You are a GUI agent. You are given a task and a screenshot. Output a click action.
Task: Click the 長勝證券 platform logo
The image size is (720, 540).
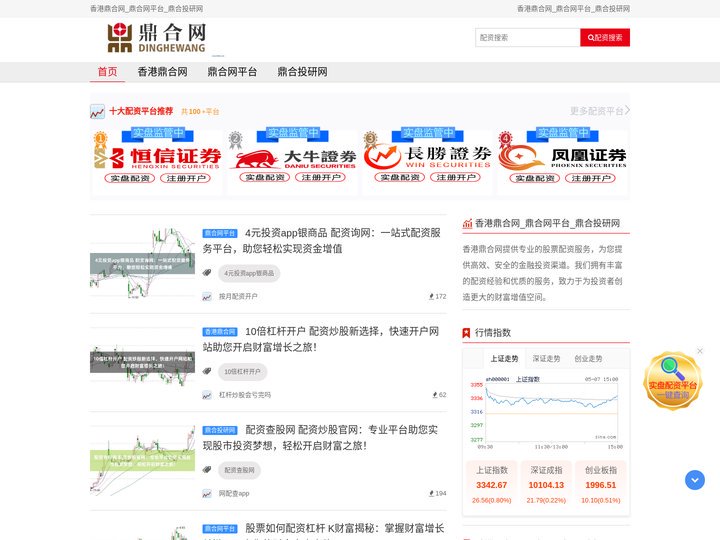[x=428, y=157]
